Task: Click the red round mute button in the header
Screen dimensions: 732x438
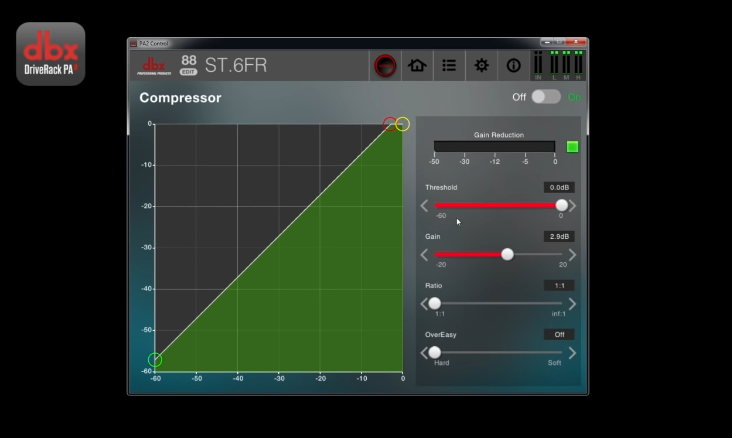Action: coord(385,66)
